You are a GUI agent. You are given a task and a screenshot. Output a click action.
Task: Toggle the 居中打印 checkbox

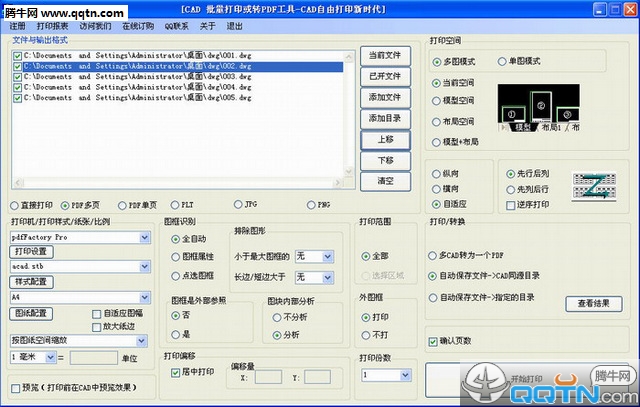(174, 372)
